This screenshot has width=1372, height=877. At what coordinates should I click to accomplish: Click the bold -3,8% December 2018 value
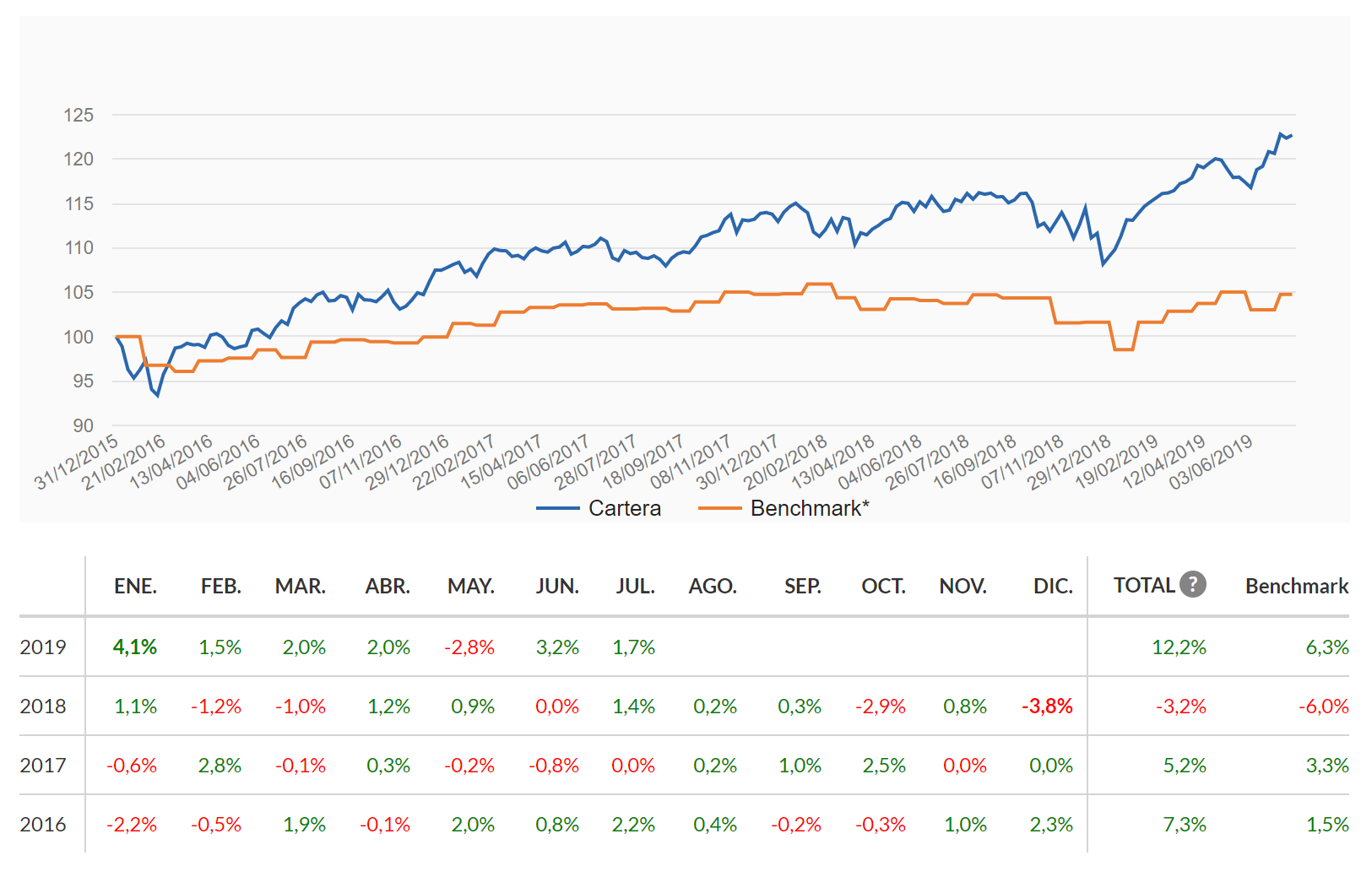pos(1047,706)
